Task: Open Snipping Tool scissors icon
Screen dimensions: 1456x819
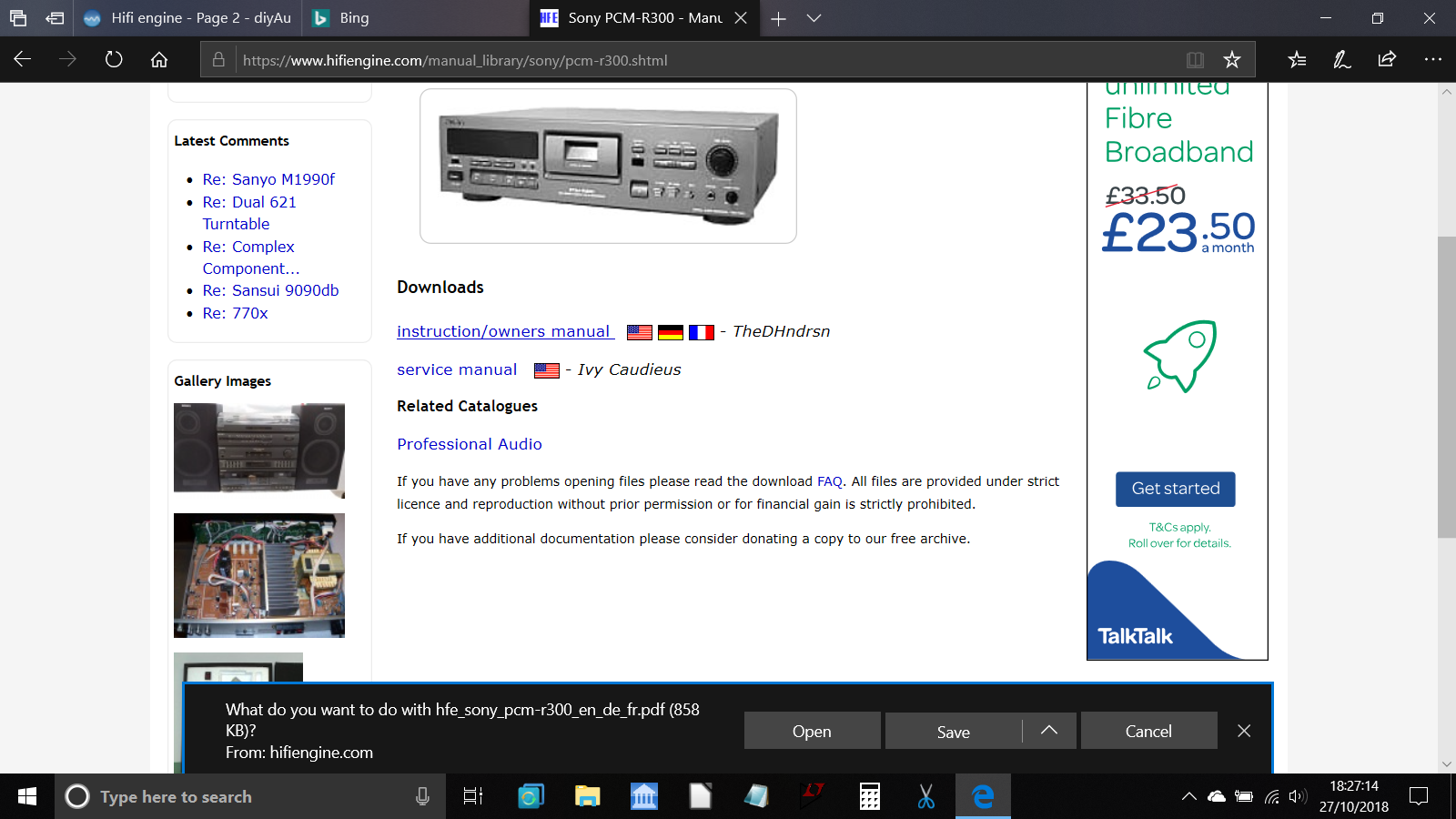Action: coord(926,796)
